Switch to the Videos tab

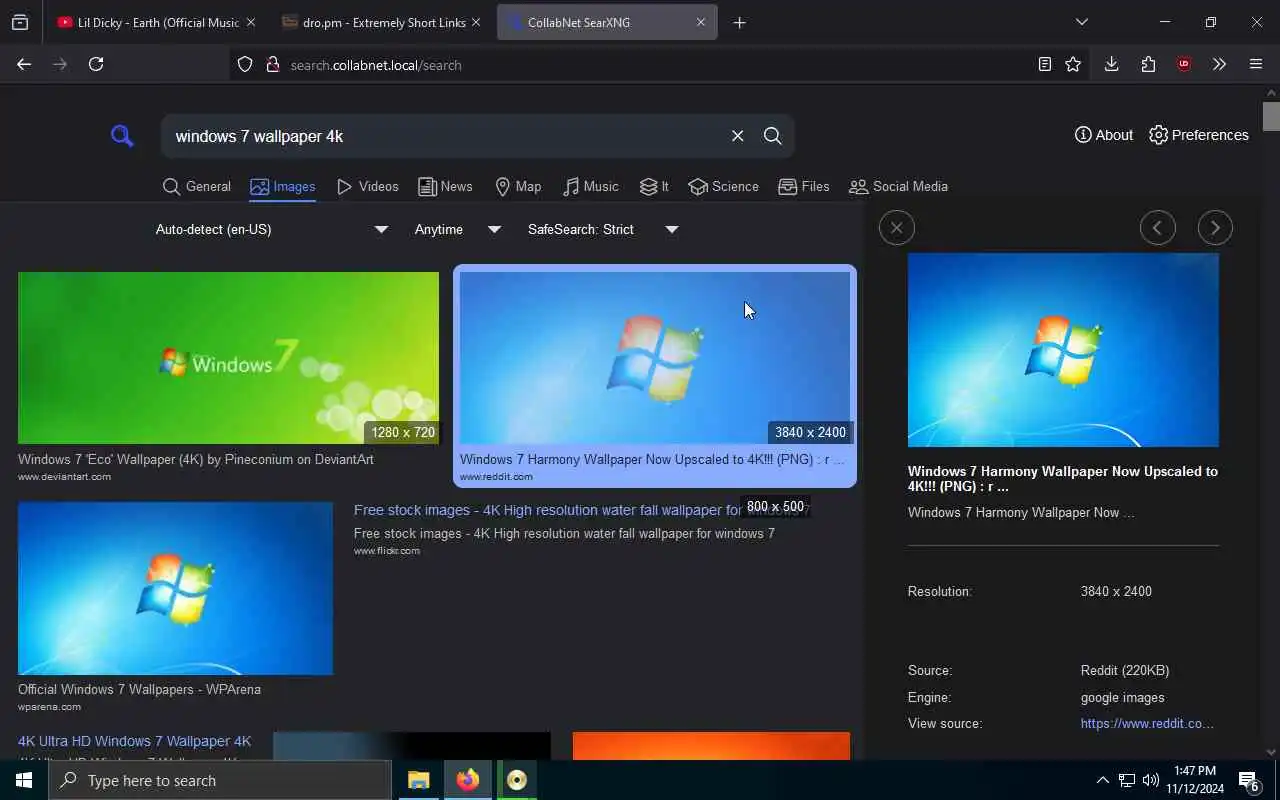tap(368, 186)
